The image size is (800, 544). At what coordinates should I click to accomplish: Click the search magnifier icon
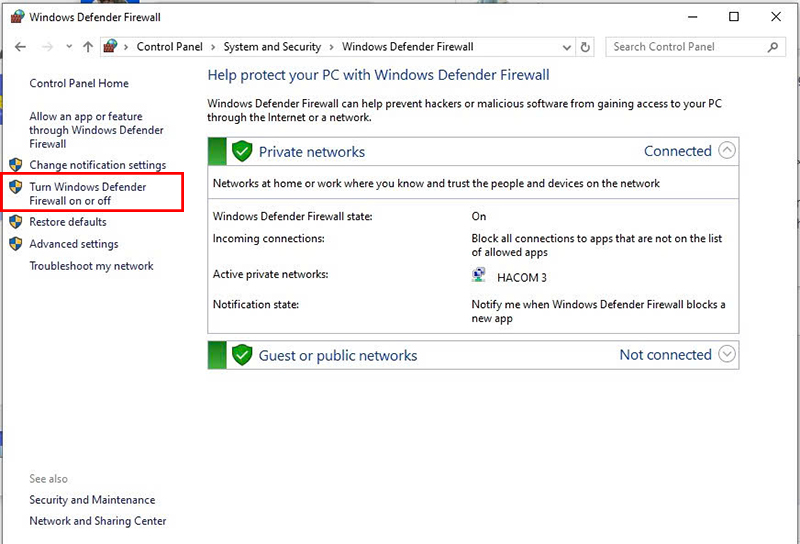(773, 47)
